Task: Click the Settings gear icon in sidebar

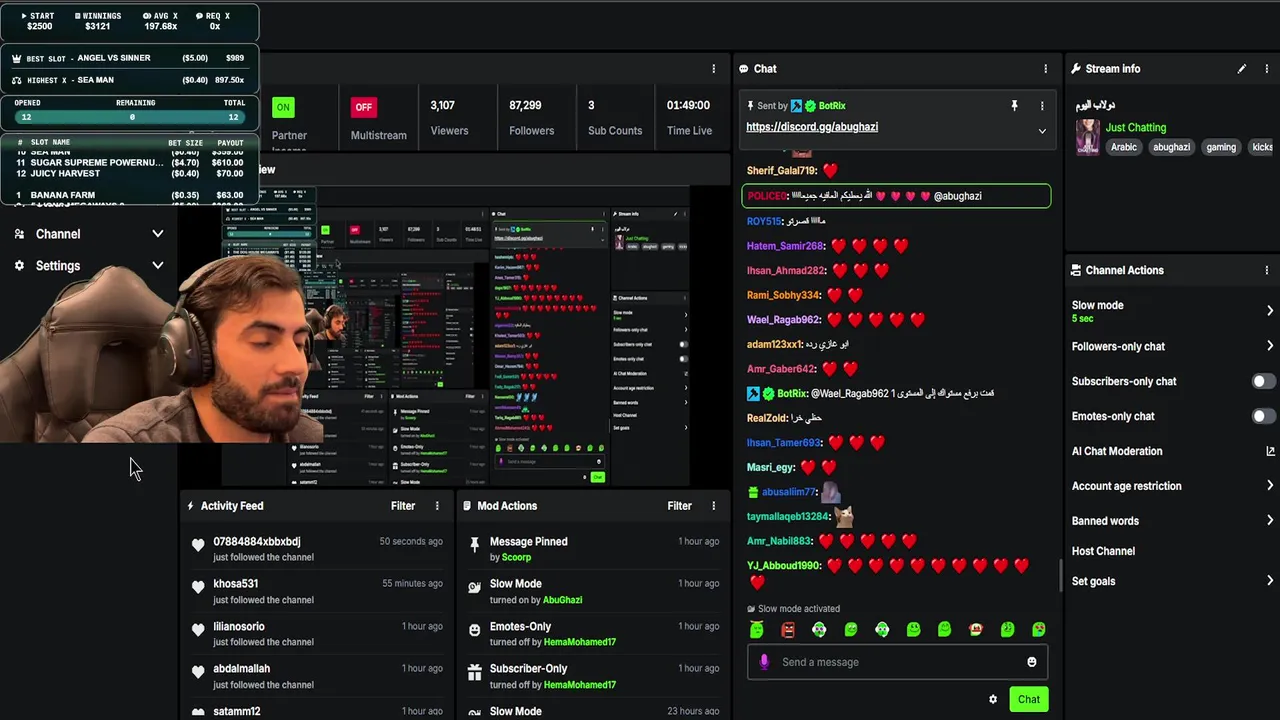Action: [19, 266]
